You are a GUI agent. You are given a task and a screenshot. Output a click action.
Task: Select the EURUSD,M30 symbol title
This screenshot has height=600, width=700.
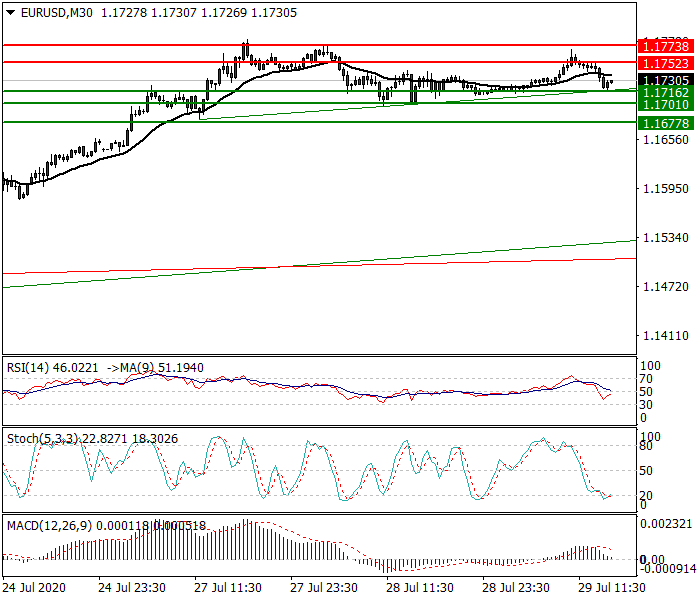[57, 13]
